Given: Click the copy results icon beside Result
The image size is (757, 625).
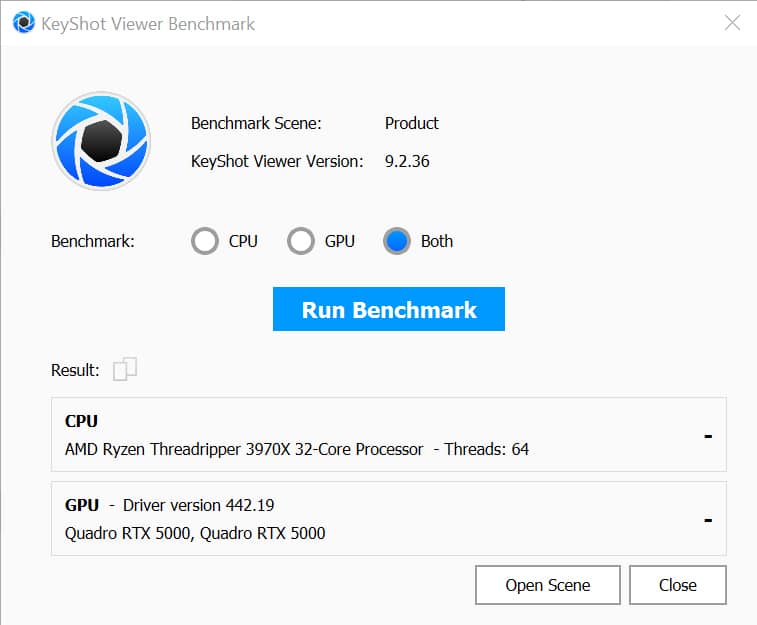Looking at the screenshot, I should pos(125,369).
